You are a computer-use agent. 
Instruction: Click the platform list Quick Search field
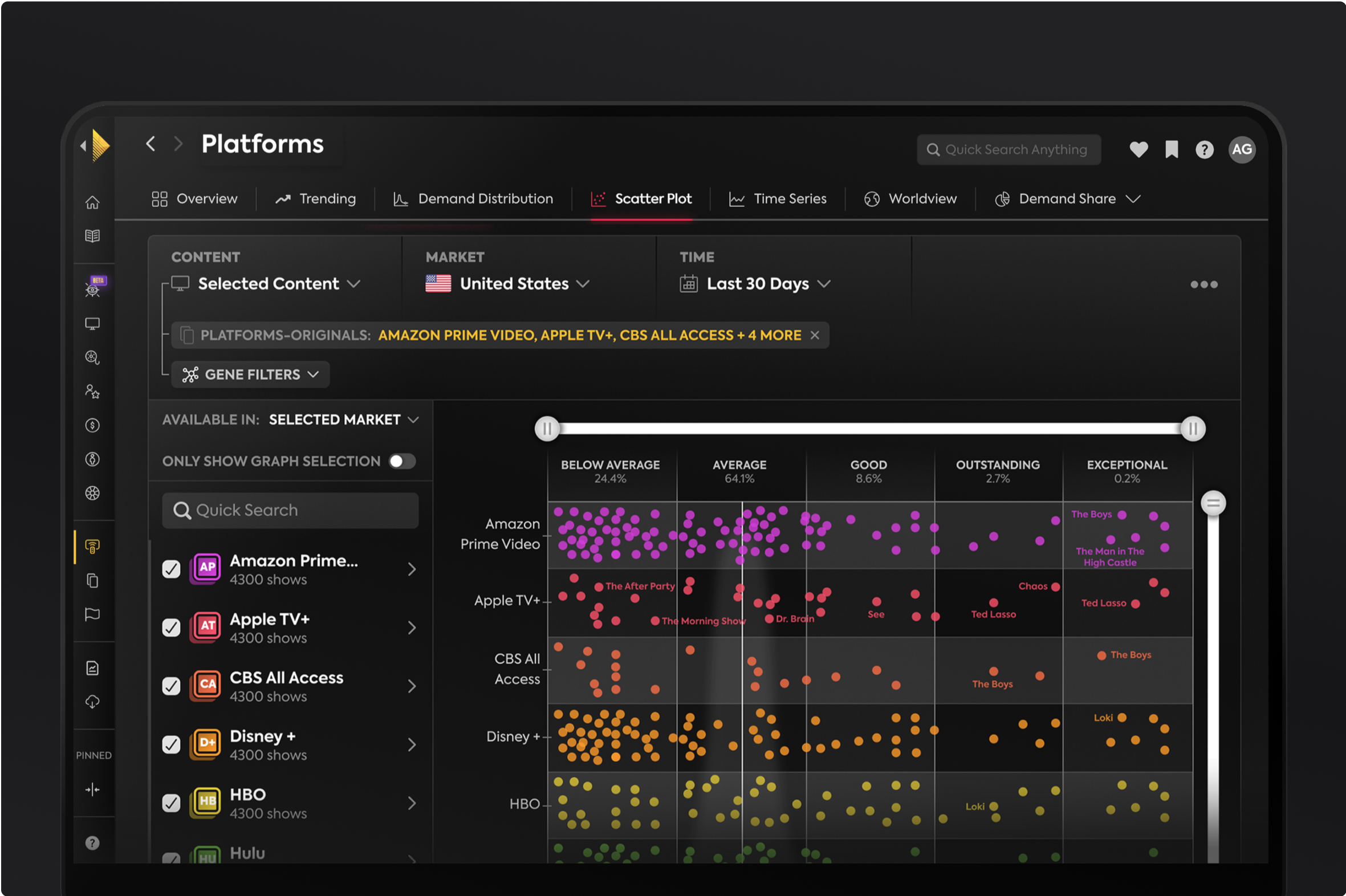290,510
